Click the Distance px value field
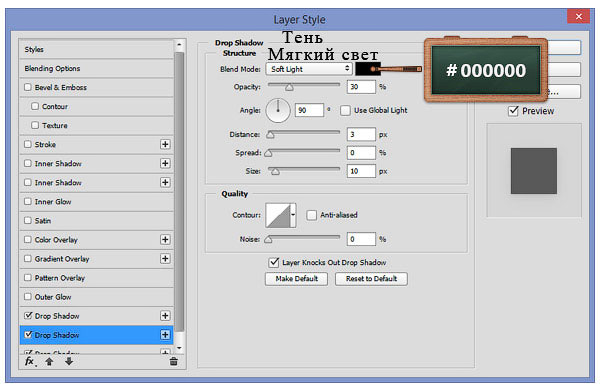 click(361, 134)
